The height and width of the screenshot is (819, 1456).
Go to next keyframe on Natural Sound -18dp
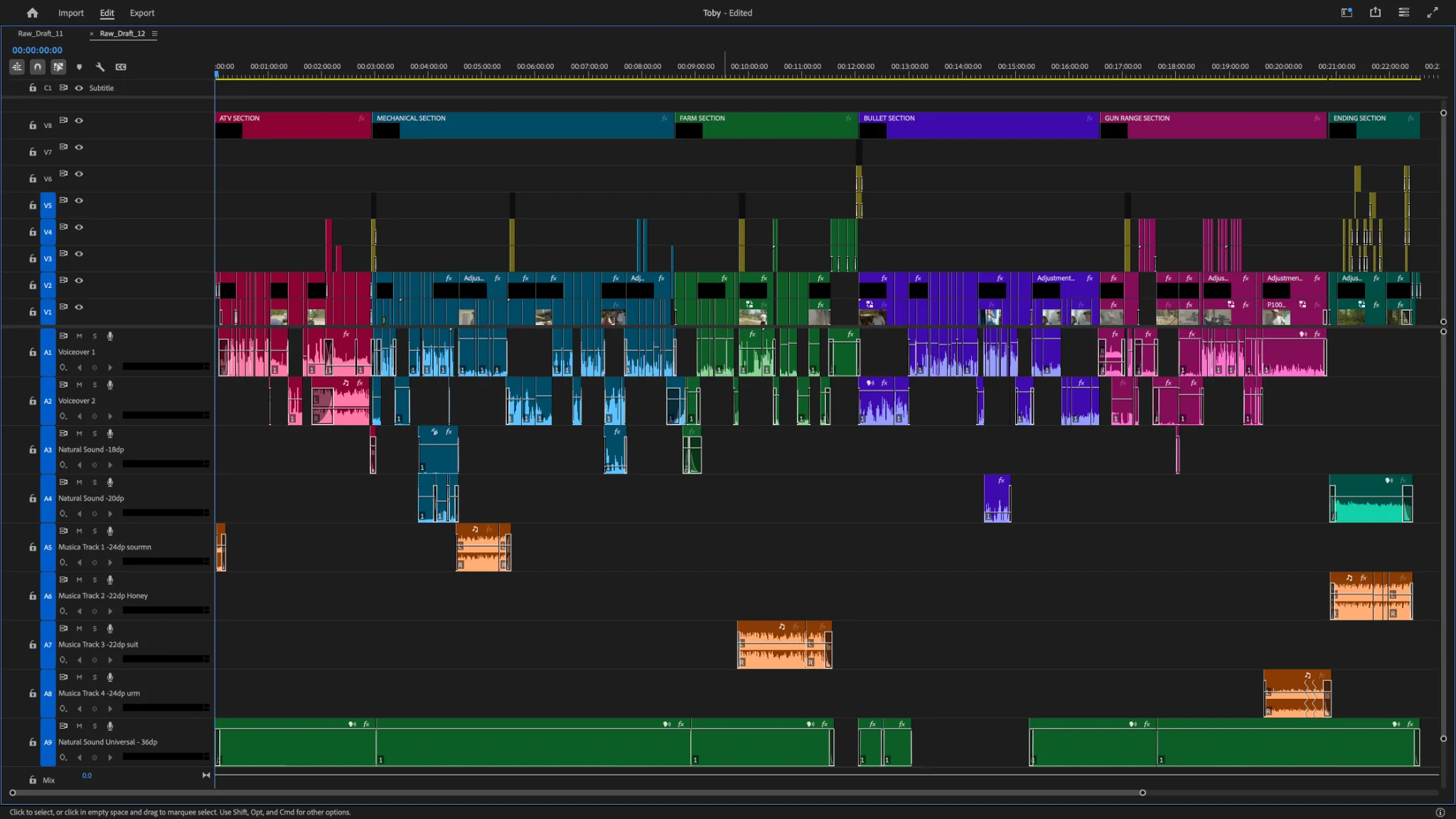[x=110, y=465]
